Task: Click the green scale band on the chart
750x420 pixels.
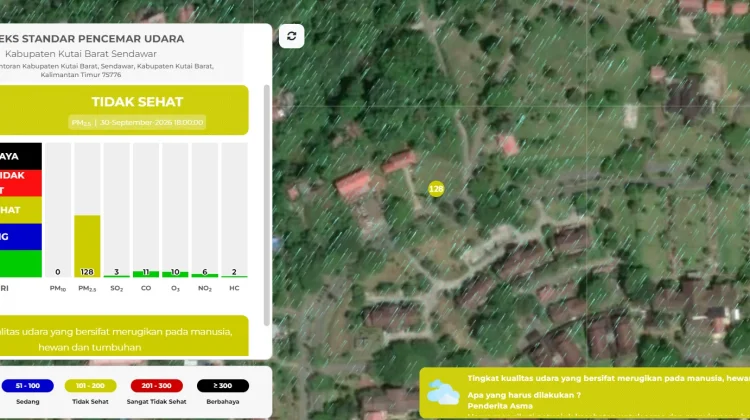Action: [21, 264]
